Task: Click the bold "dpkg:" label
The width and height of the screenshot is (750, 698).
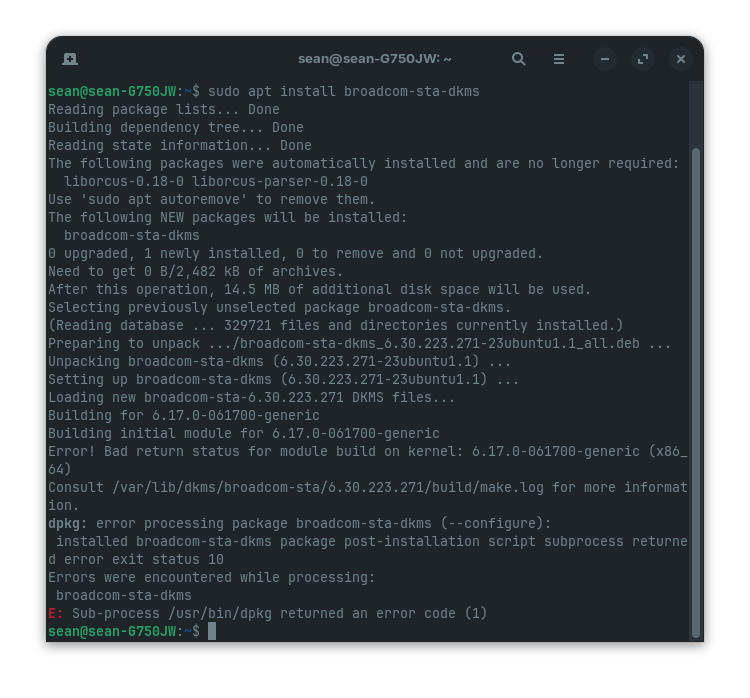Action: coord(68,523)
